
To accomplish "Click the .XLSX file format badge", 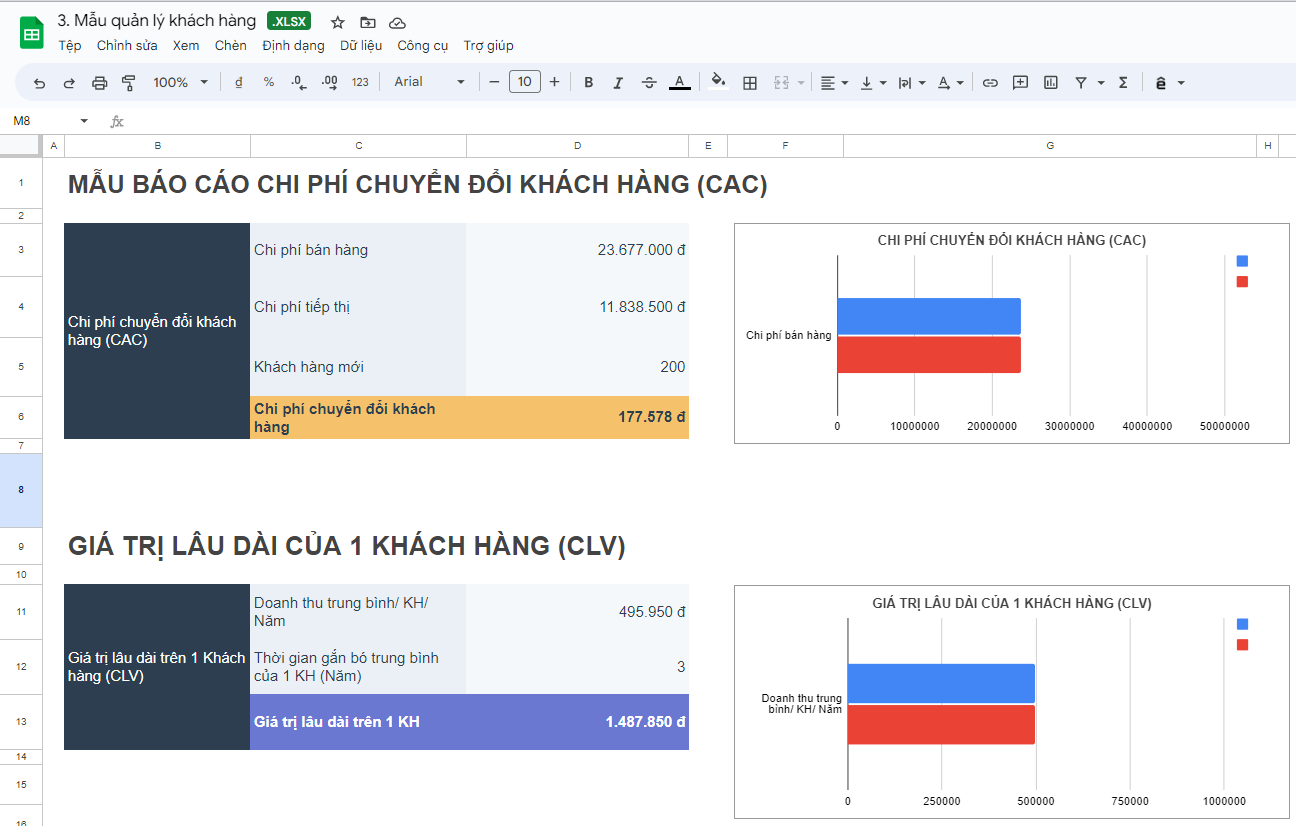I will (290, 21).
